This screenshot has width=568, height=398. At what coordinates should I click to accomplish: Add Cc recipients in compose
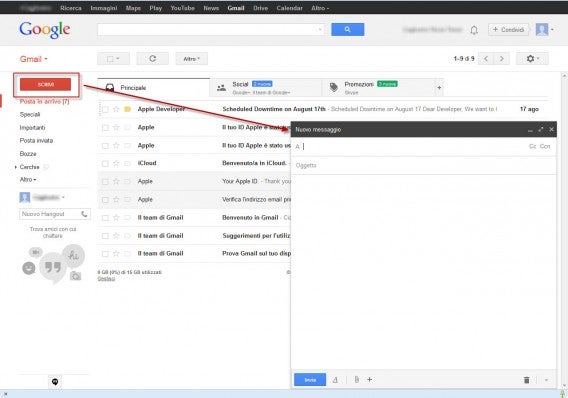(x=532, y=146)
